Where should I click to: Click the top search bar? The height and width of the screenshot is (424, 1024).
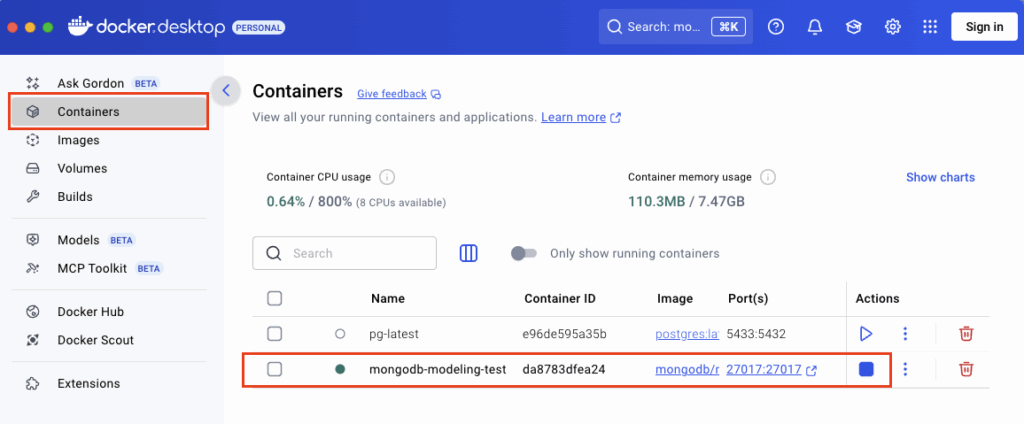pos(676,27)
